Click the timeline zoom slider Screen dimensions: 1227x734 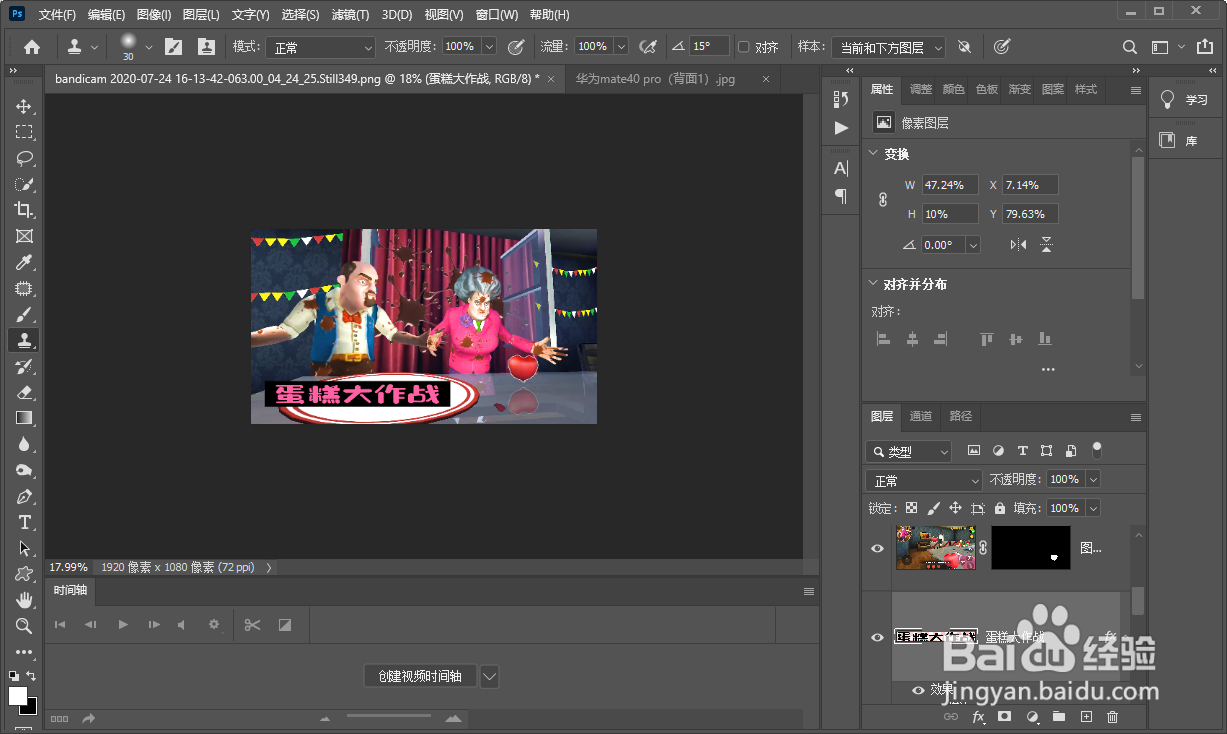click(389, 716)
